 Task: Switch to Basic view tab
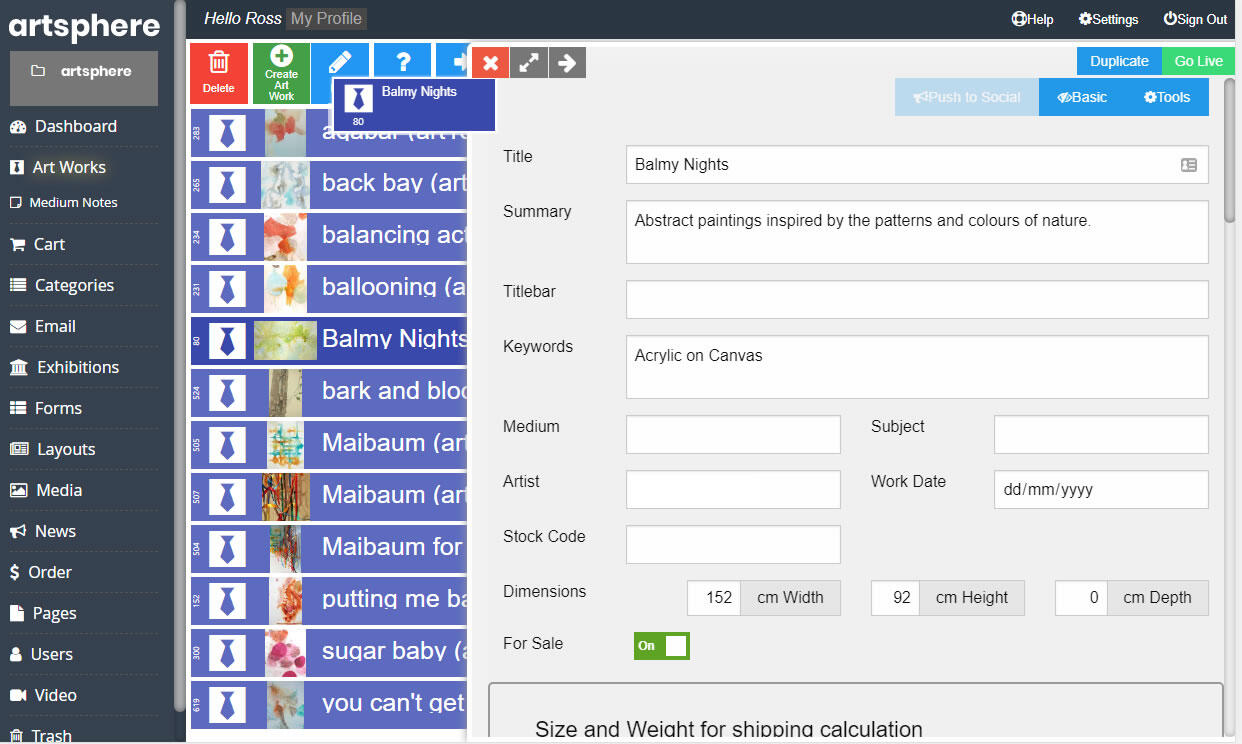(x=1082, y=97)
